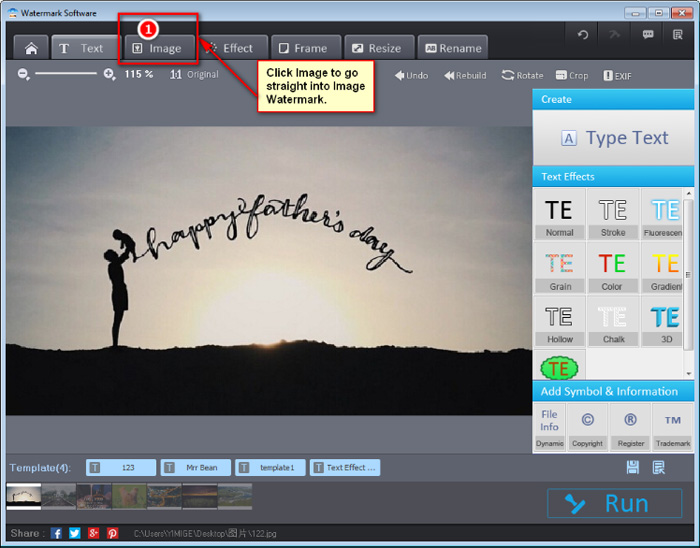700x548 pixels.
Task: Insert the Trademark symbol
Action: point(673,428)
